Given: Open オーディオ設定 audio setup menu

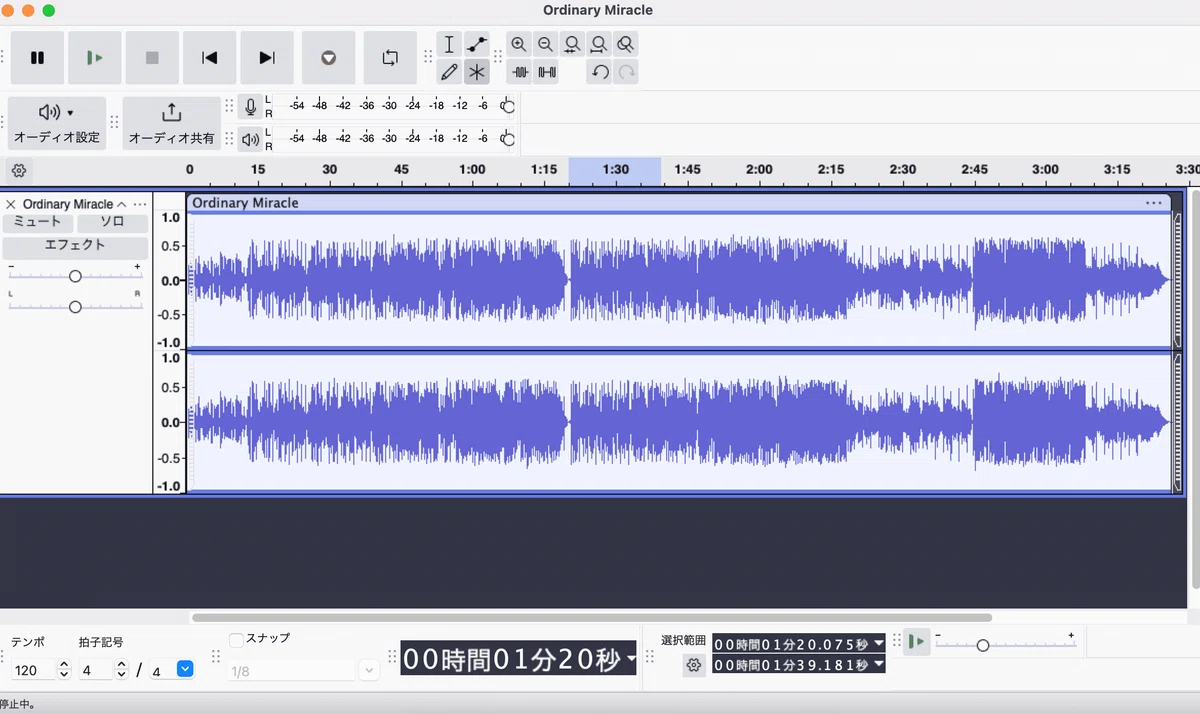Looking at the screenshot, I should click(57, 123).
